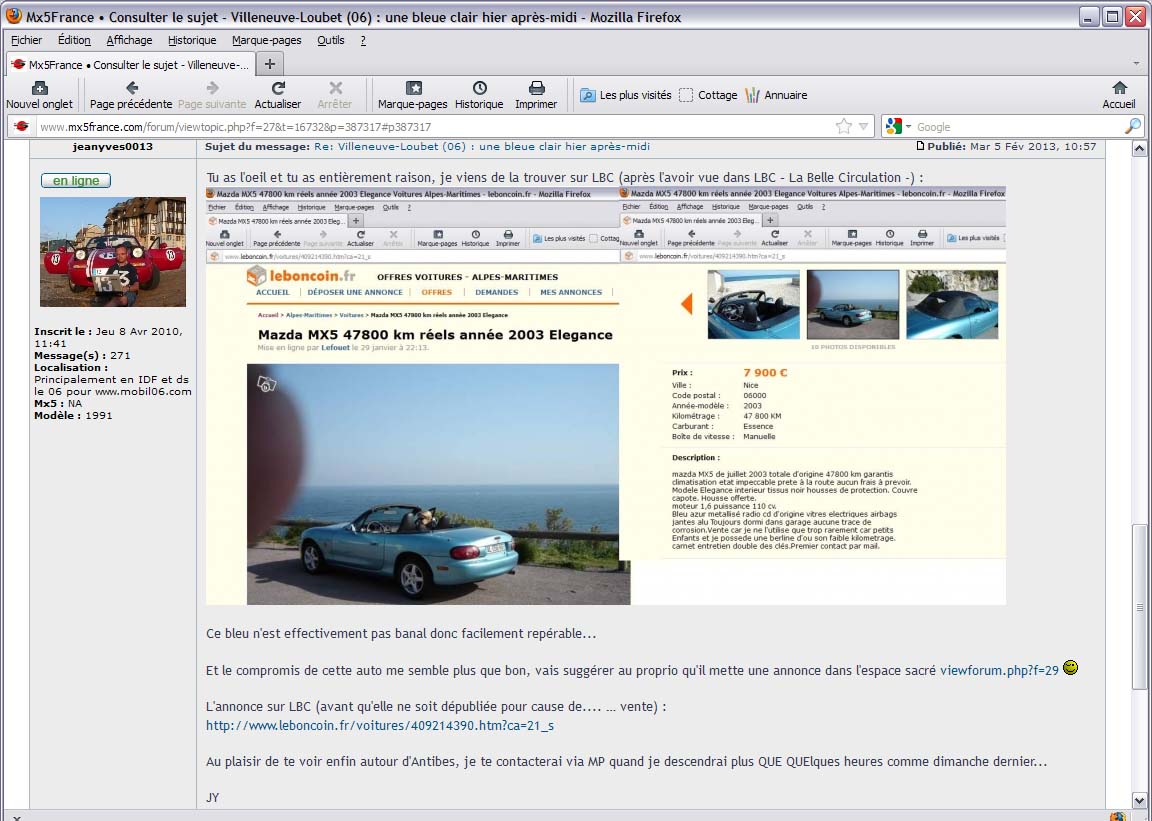
Task: Click the winking smiley emoticon
Action: pyautogui.click(x=1070, y=667)
